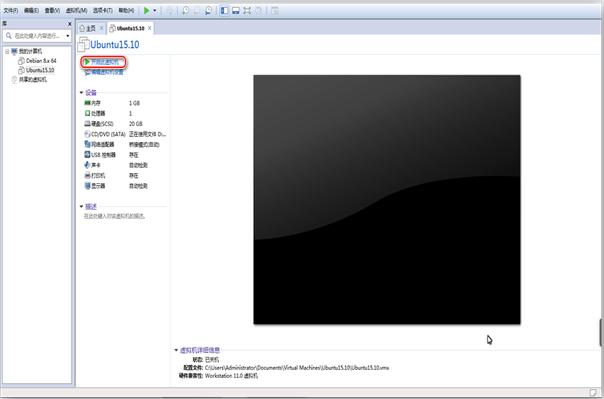Collapse the 虚拟机详细信息 section
The height and width of the screenshot is (399, 604).
(x=176, y=350)
